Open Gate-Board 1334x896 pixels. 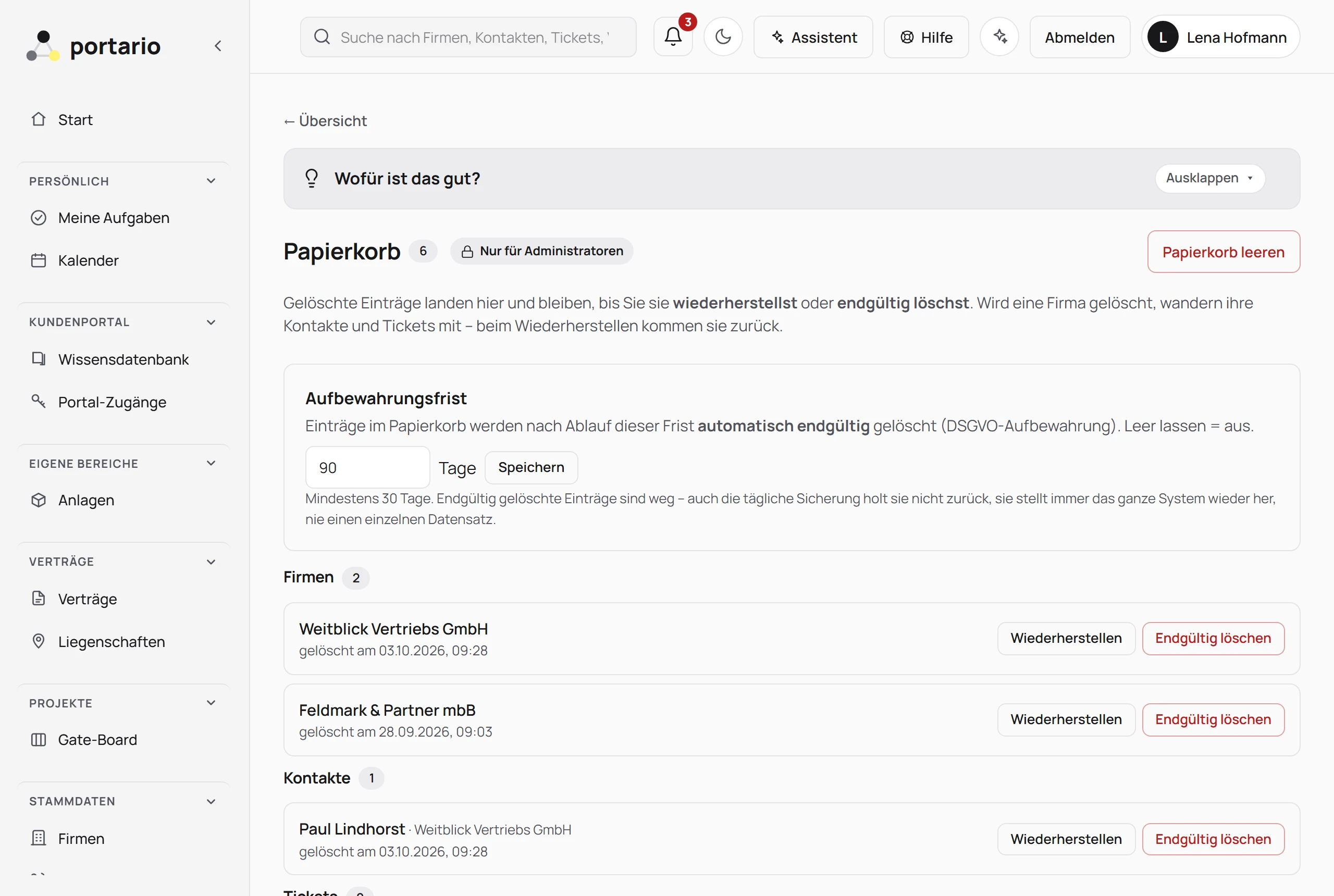123,740
